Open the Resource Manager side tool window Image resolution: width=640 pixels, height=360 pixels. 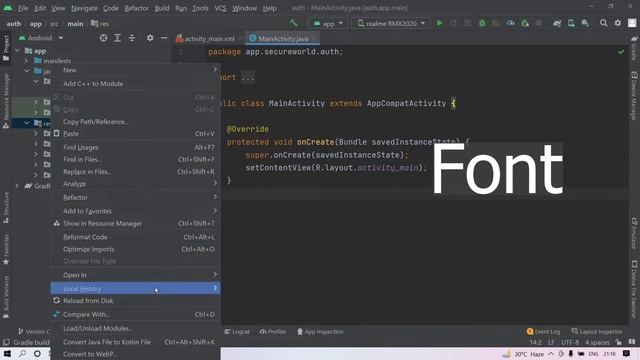coord(6,100)
